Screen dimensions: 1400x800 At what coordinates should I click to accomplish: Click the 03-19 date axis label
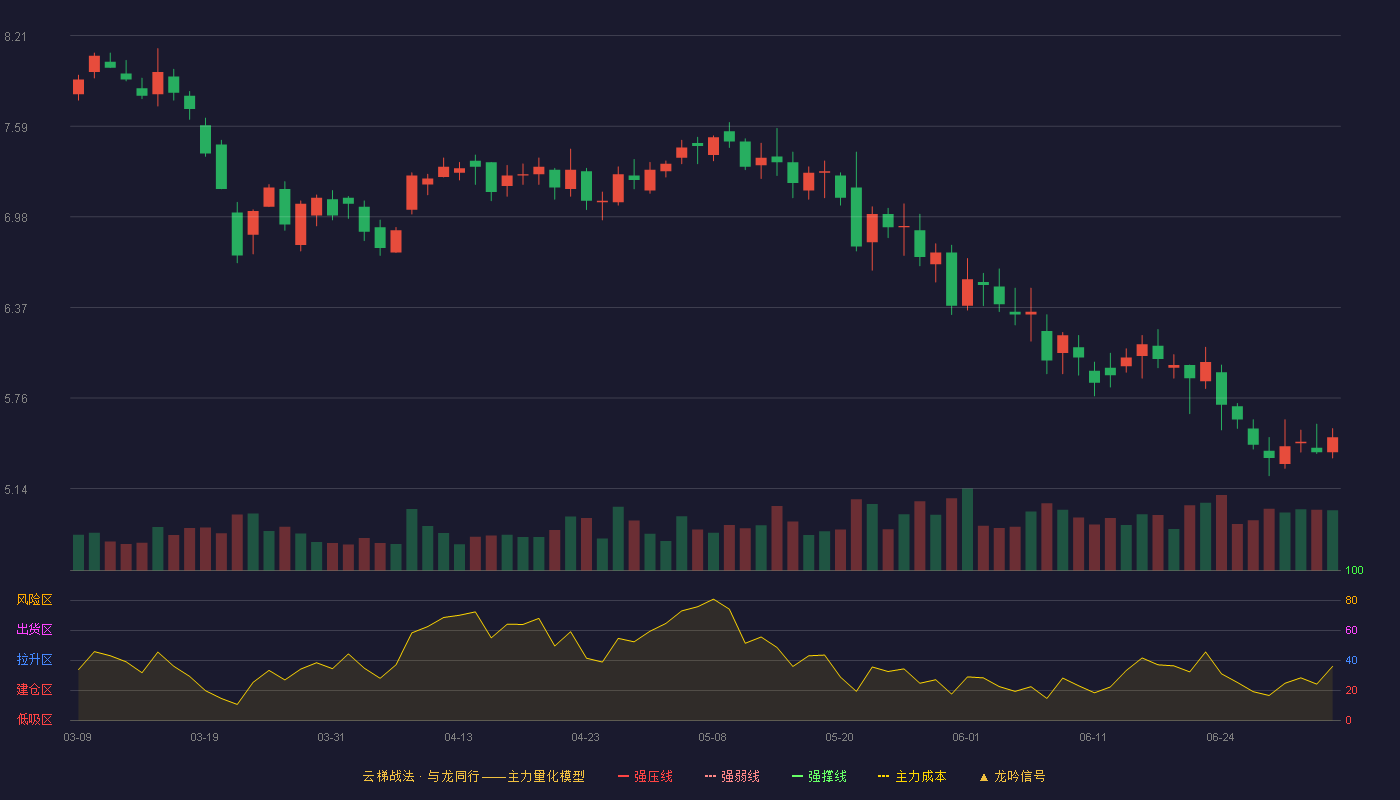pyautogui.click(x=204, y=737)
